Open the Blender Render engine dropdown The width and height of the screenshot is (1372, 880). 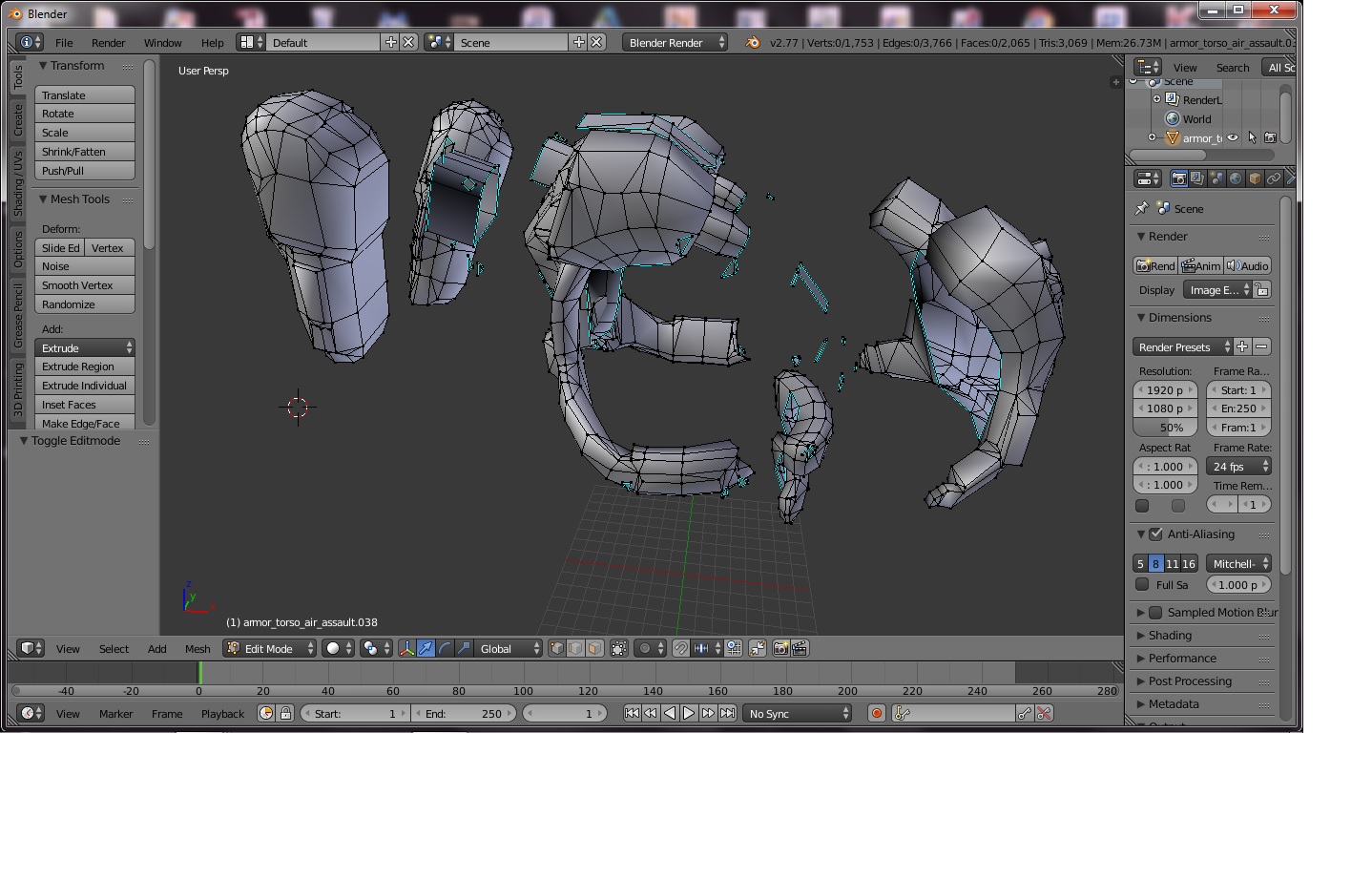[675, 43]
